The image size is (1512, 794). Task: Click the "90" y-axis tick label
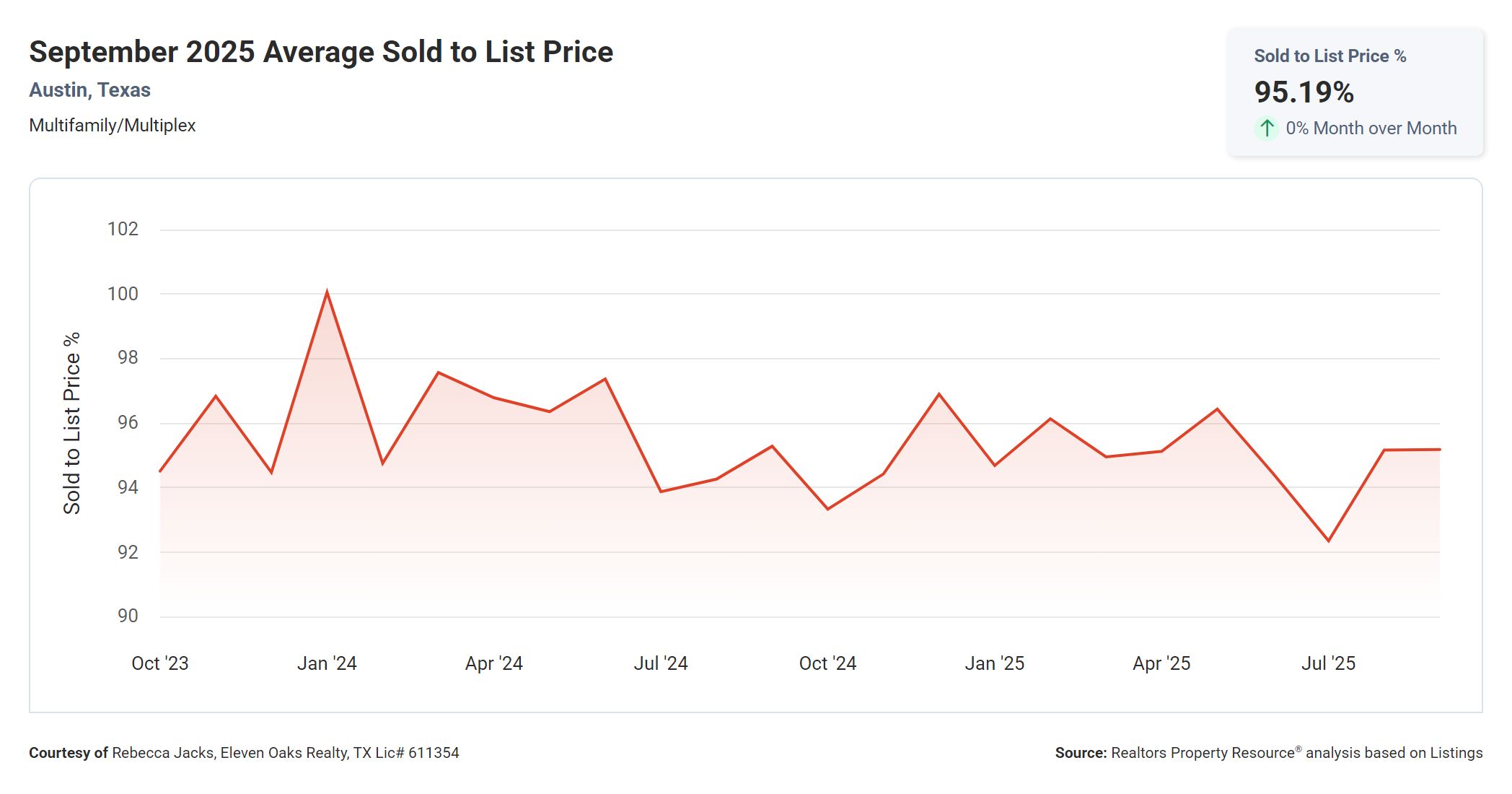[128, 616]
